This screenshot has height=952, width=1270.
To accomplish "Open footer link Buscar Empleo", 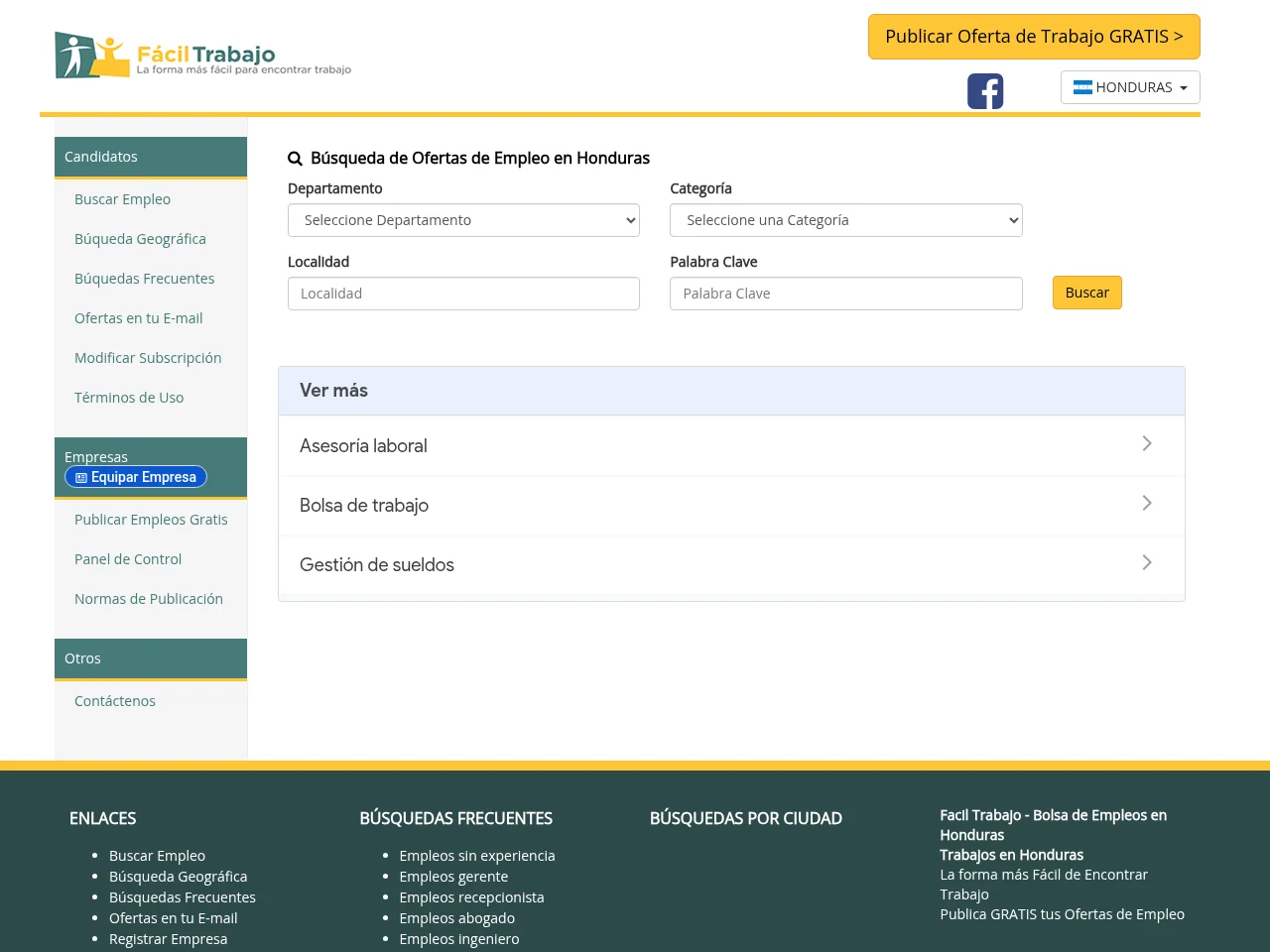I will coord(157,856).
